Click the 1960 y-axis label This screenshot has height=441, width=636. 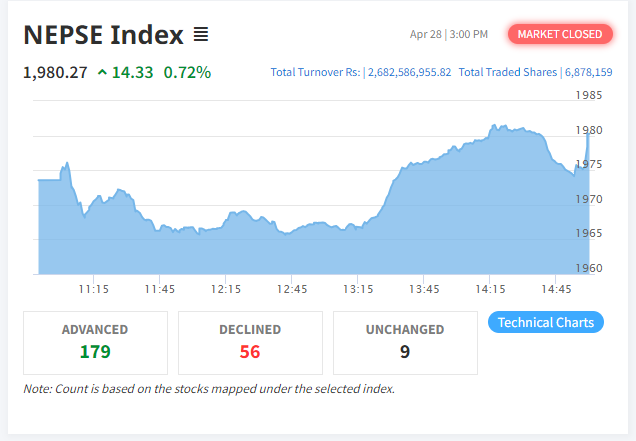coord(589,268)
